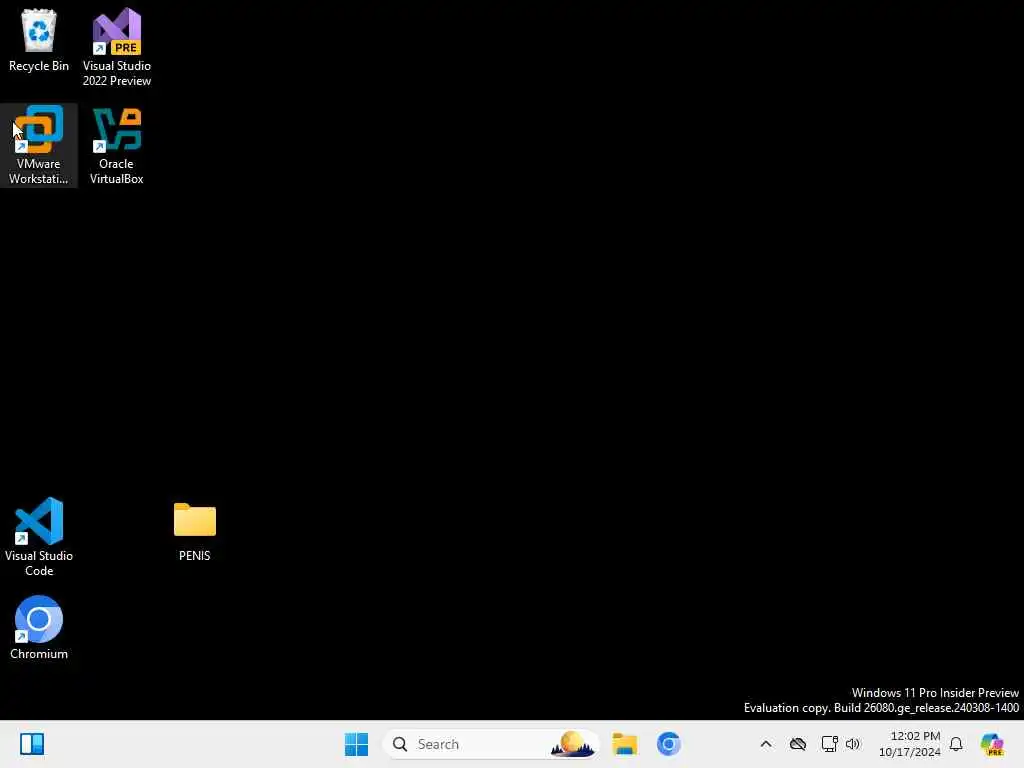Select the Visual Studio Code desktop shortcut

tap(39, 537)
